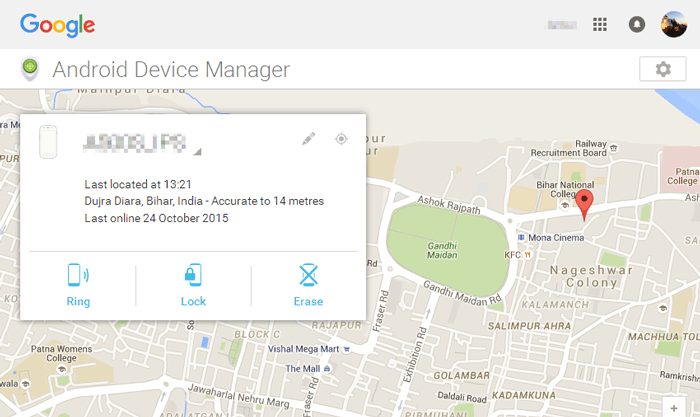Open settings gear button

click(662, 69)
